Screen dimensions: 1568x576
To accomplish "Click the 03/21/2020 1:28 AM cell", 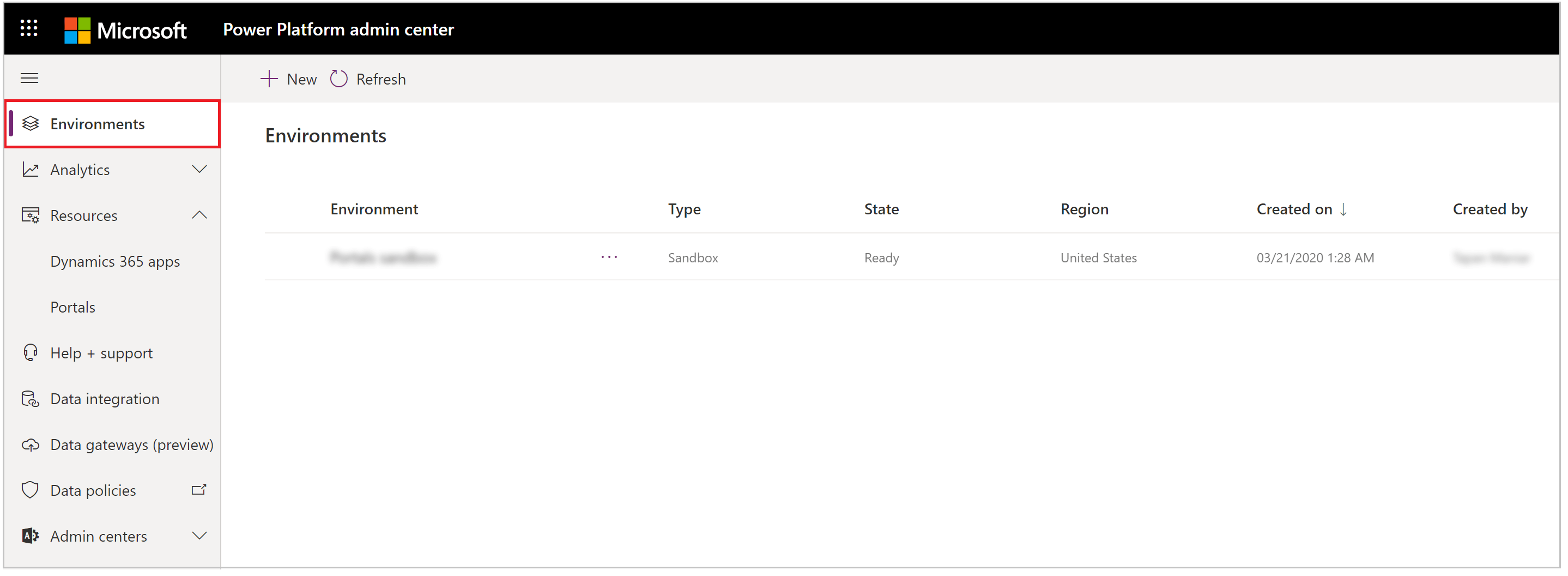I will (x=1316, y=258).
